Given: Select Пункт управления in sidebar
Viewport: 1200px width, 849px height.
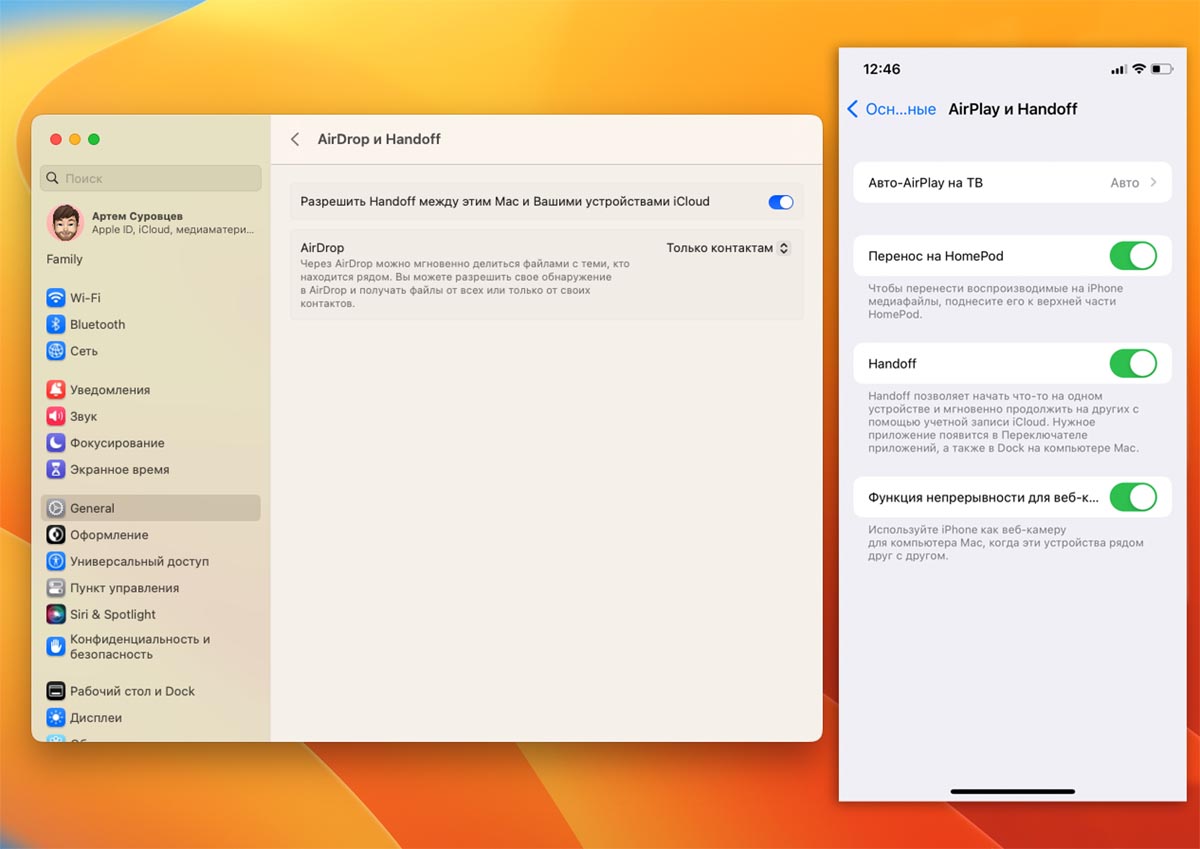Looking at the screenshot, I should tap(151, 588).
